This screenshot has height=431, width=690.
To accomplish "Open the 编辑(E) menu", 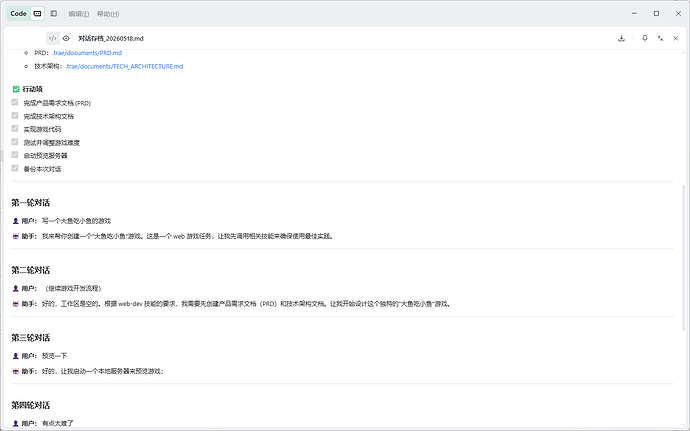I will pos(79,14).
